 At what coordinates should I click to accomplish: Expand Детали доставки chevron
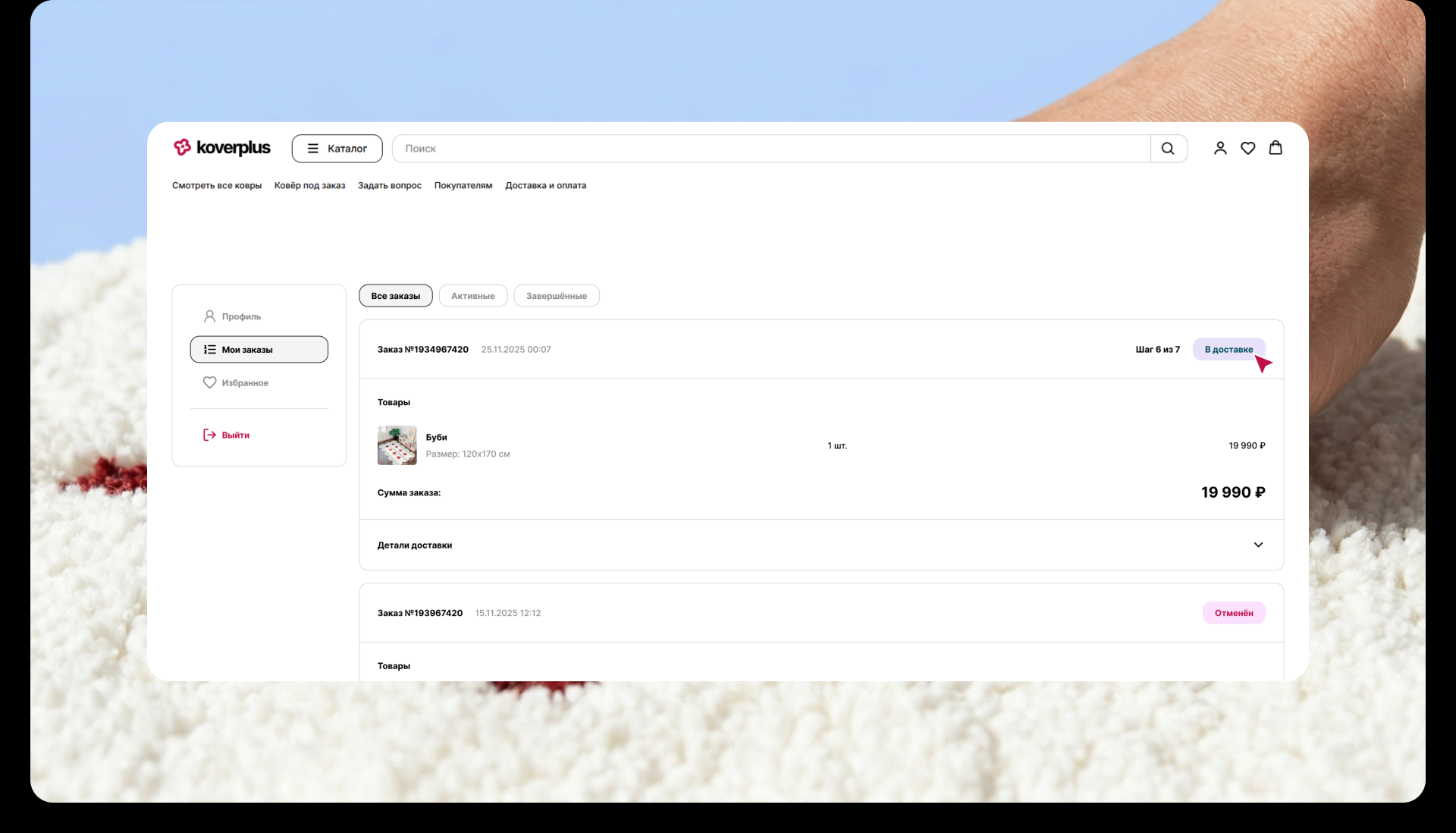1258,545
